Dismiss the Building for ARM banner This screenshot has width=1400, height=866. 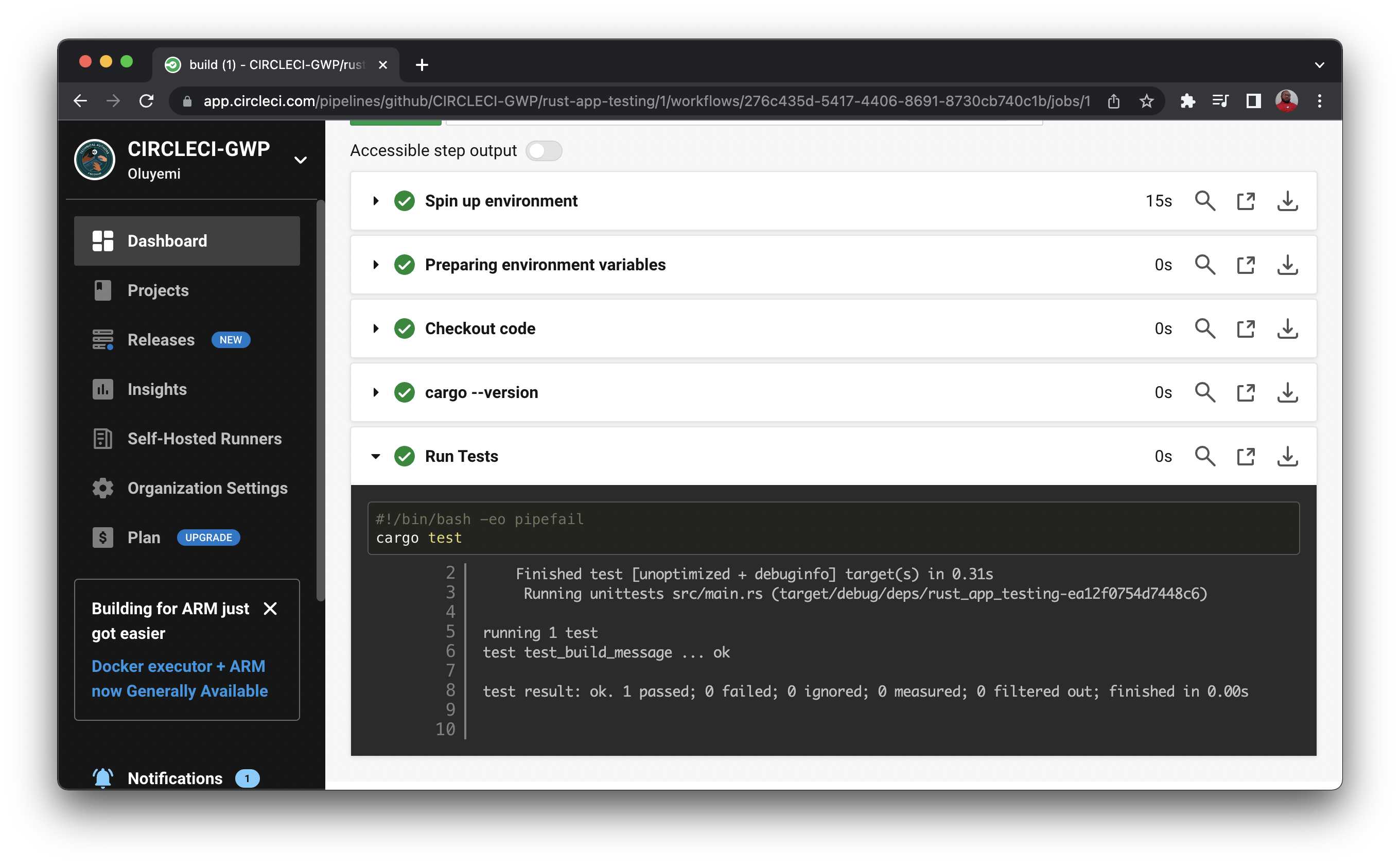pyautogui.click(x=270, y=608)
